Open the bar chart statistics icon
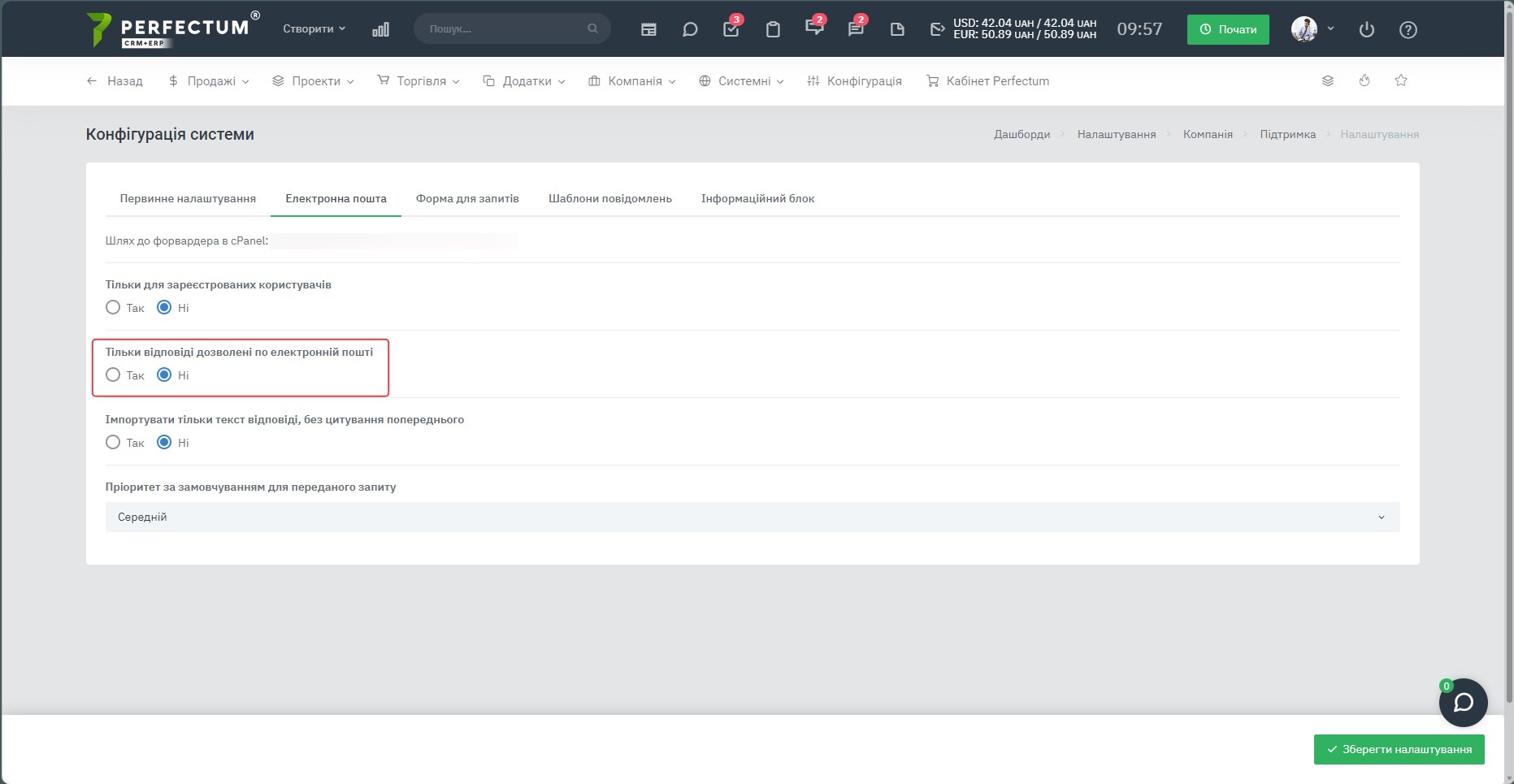Viewport: 1514px width, 784px height. click(x=380, y=29)
